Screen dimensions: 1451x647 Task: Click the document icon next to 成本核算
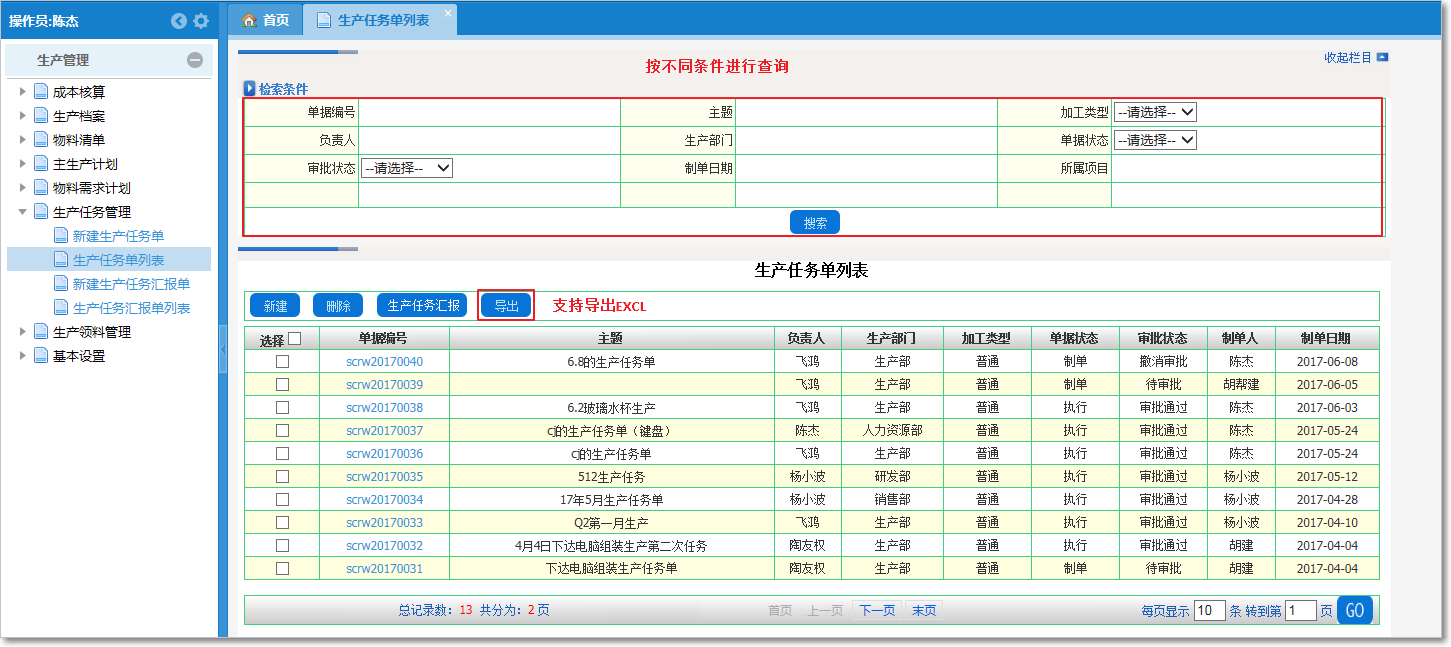coord(41,92)
